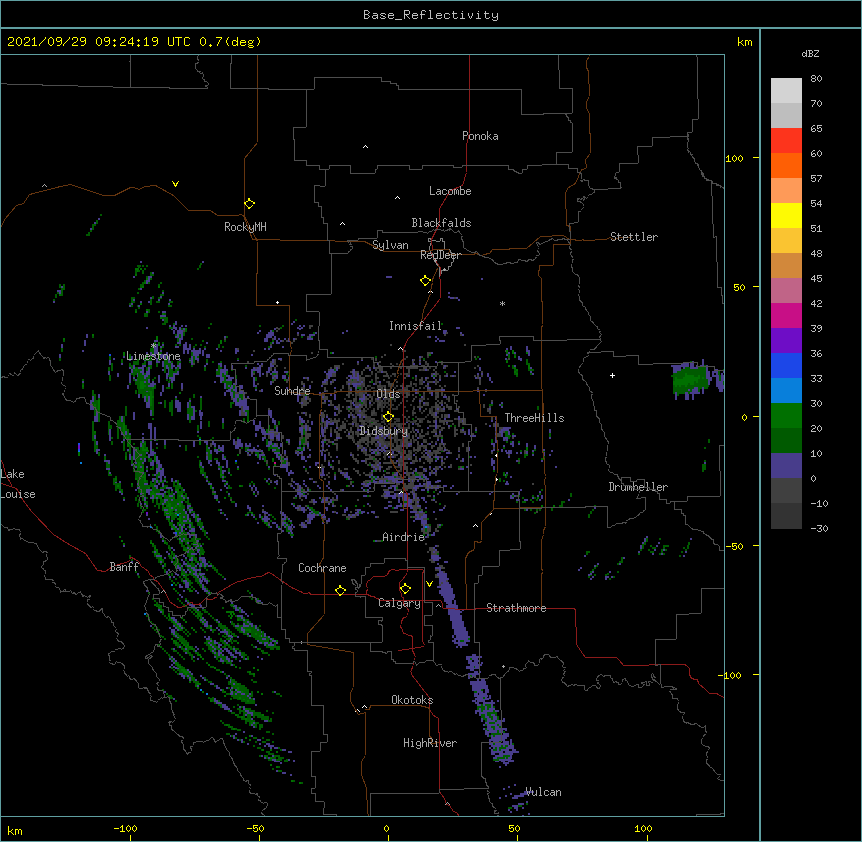Click the yellow diamond marker near RockyMH
The width and height of the screenshot is (862, 842).
(x=249, y=204)
